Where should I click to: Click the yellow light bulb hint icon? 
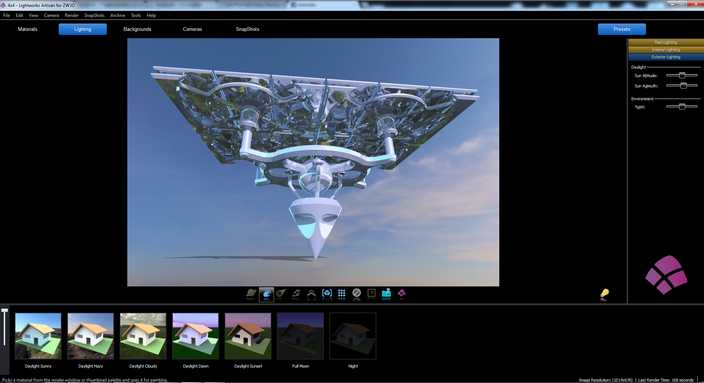tap(604, 294)
